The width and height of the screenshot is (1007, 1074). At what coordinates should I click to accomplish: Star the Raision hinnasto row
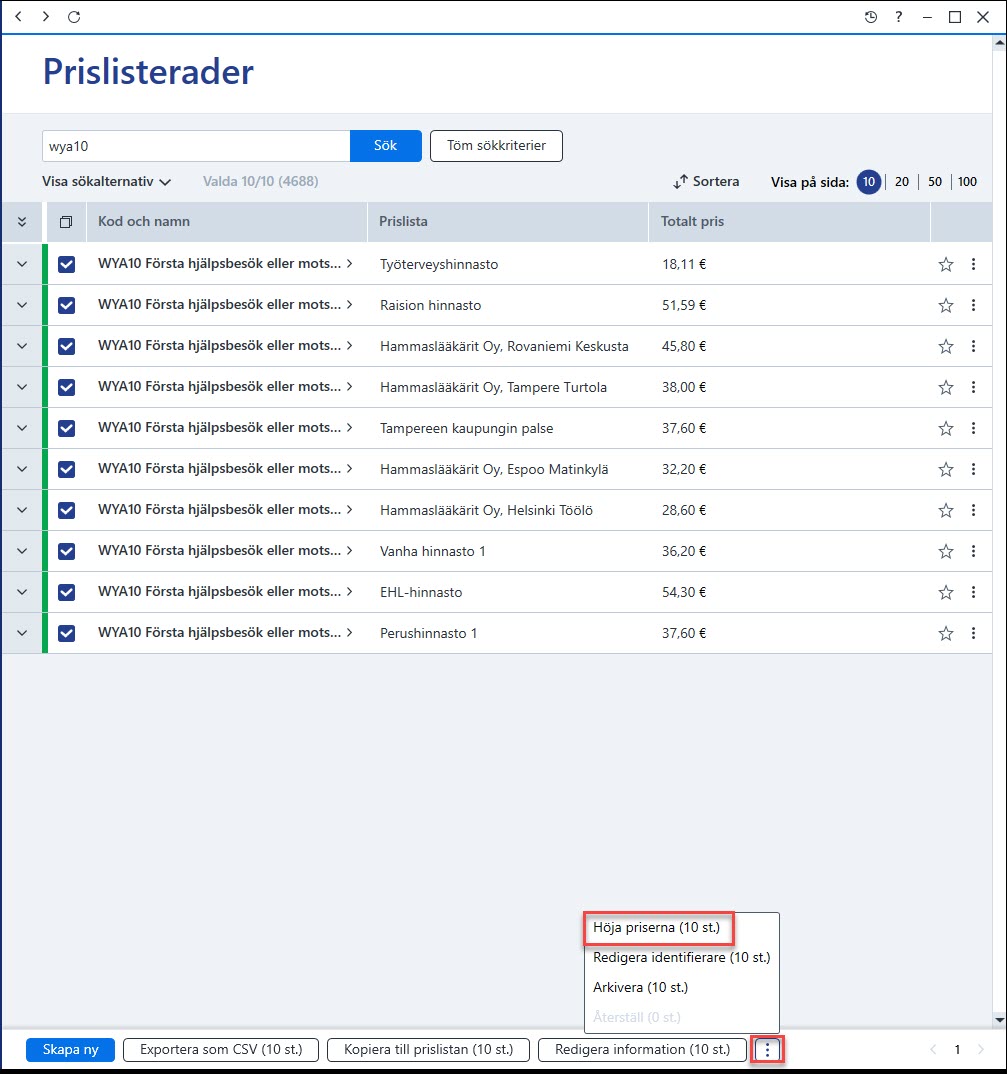pos(946,305)
